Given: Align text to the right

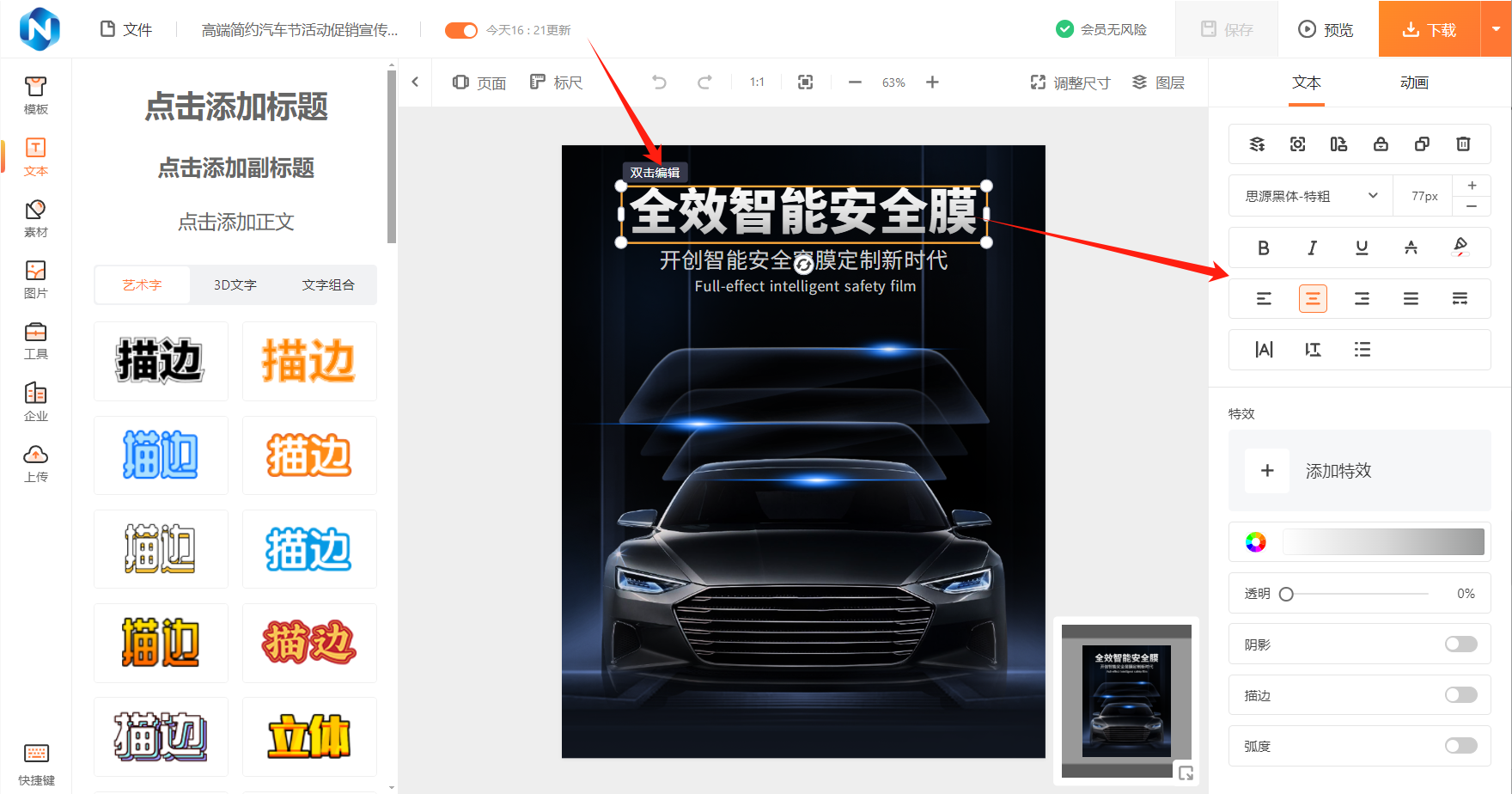Looking at the screenshot, I should pyautogui.click(x=1362, y=299).
